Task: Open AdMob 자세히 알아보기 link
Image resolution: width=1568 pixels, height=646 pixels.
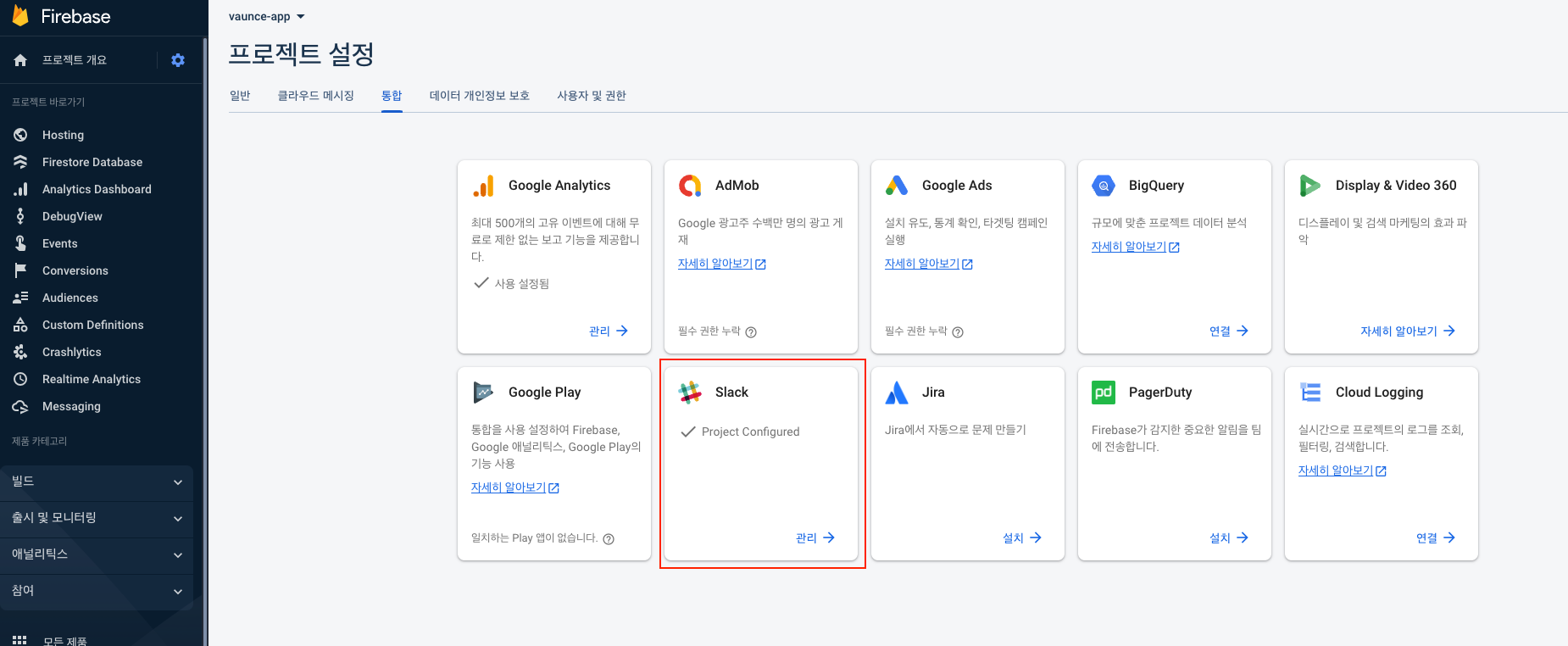Action: (722, 264)
